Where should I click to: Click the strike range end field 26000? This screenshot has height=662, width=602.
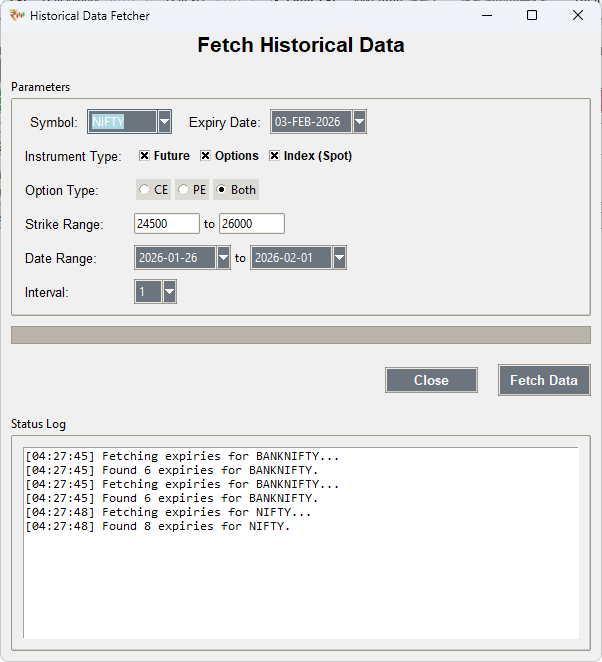pos(252,224)
